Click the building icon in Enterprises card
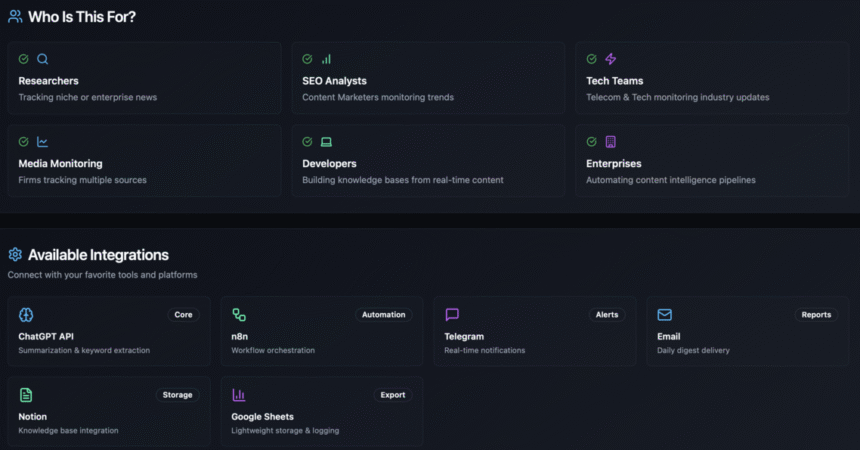This screenshot has width=860, height=450. click(610, 142)
